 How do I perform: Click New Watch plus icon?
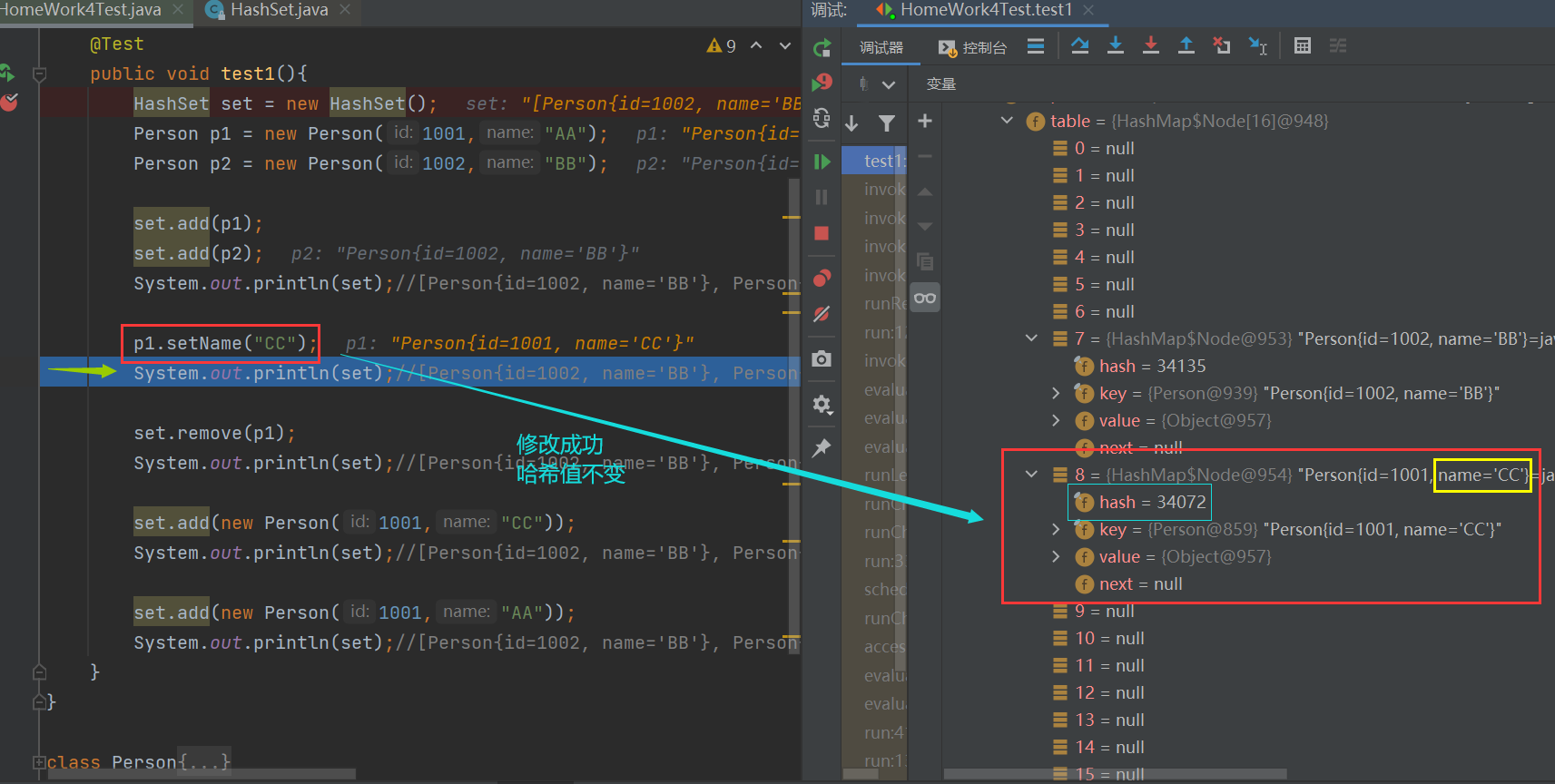(925, 121)
